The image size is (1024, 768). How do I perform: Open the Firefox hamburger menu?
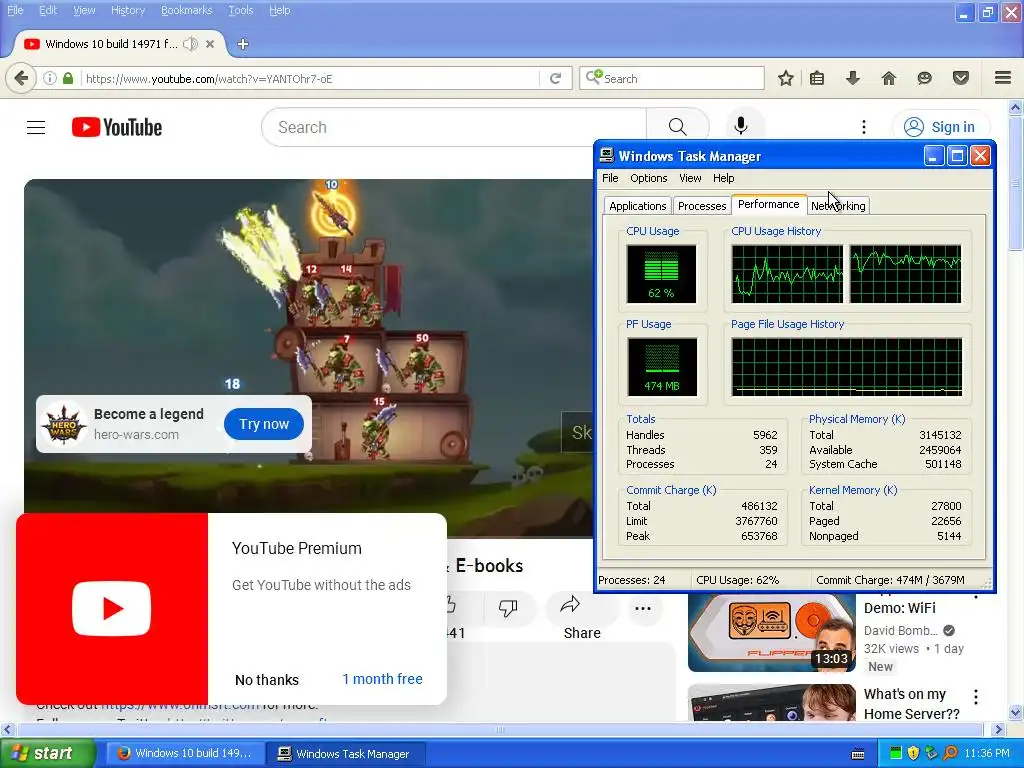tap(1003, 78)
